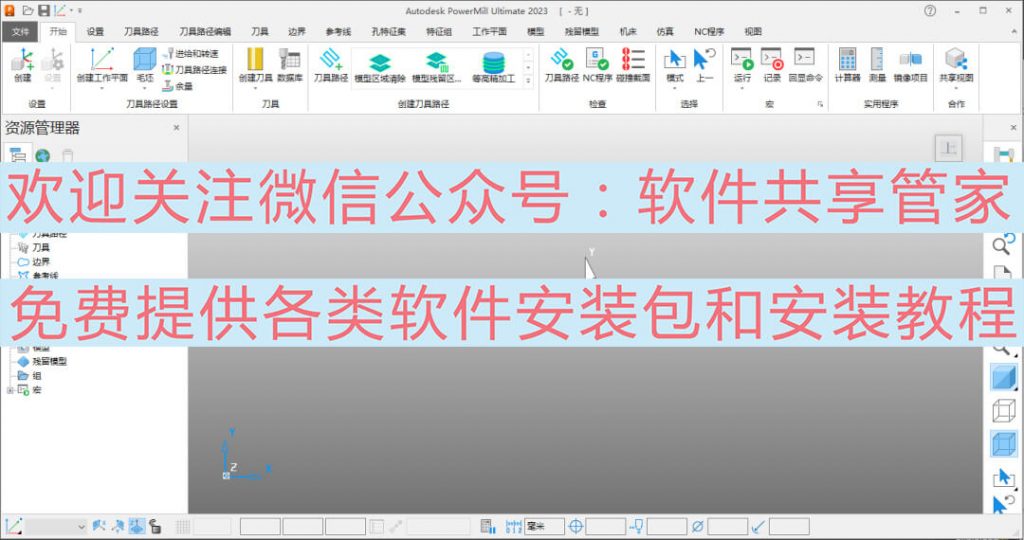
Task: Click the 创建刀具 icon
Action: coord(255,61)
